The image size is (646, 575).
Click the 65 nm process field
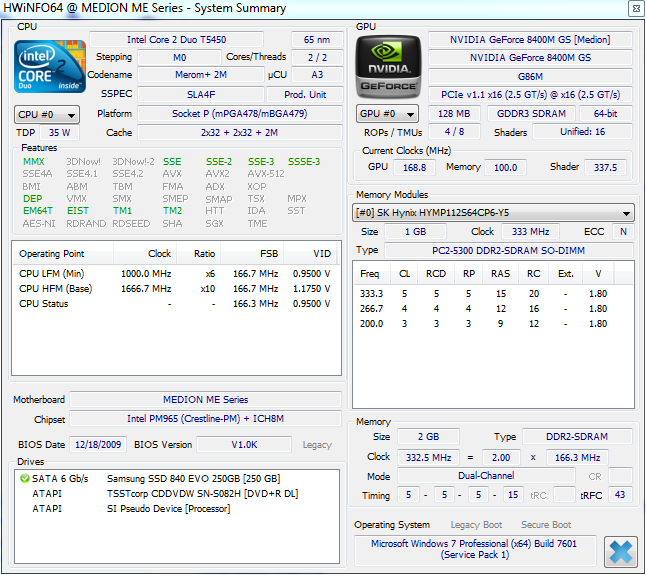(x=317, y=40)
